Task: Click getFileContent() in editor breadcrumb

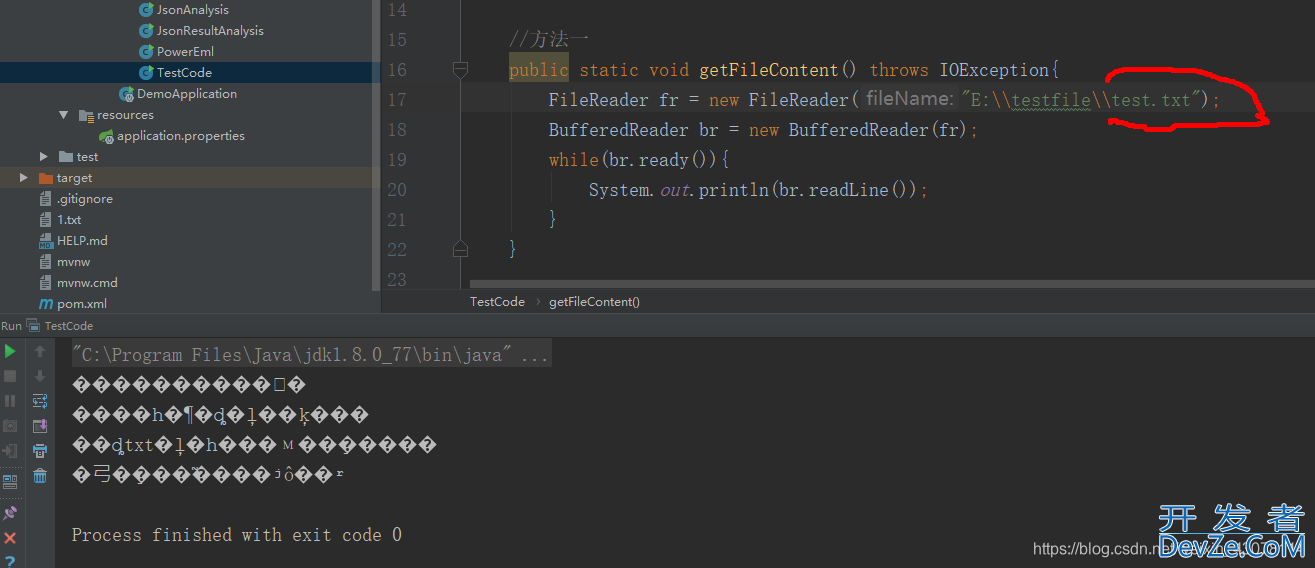Action: pos(594,301)
